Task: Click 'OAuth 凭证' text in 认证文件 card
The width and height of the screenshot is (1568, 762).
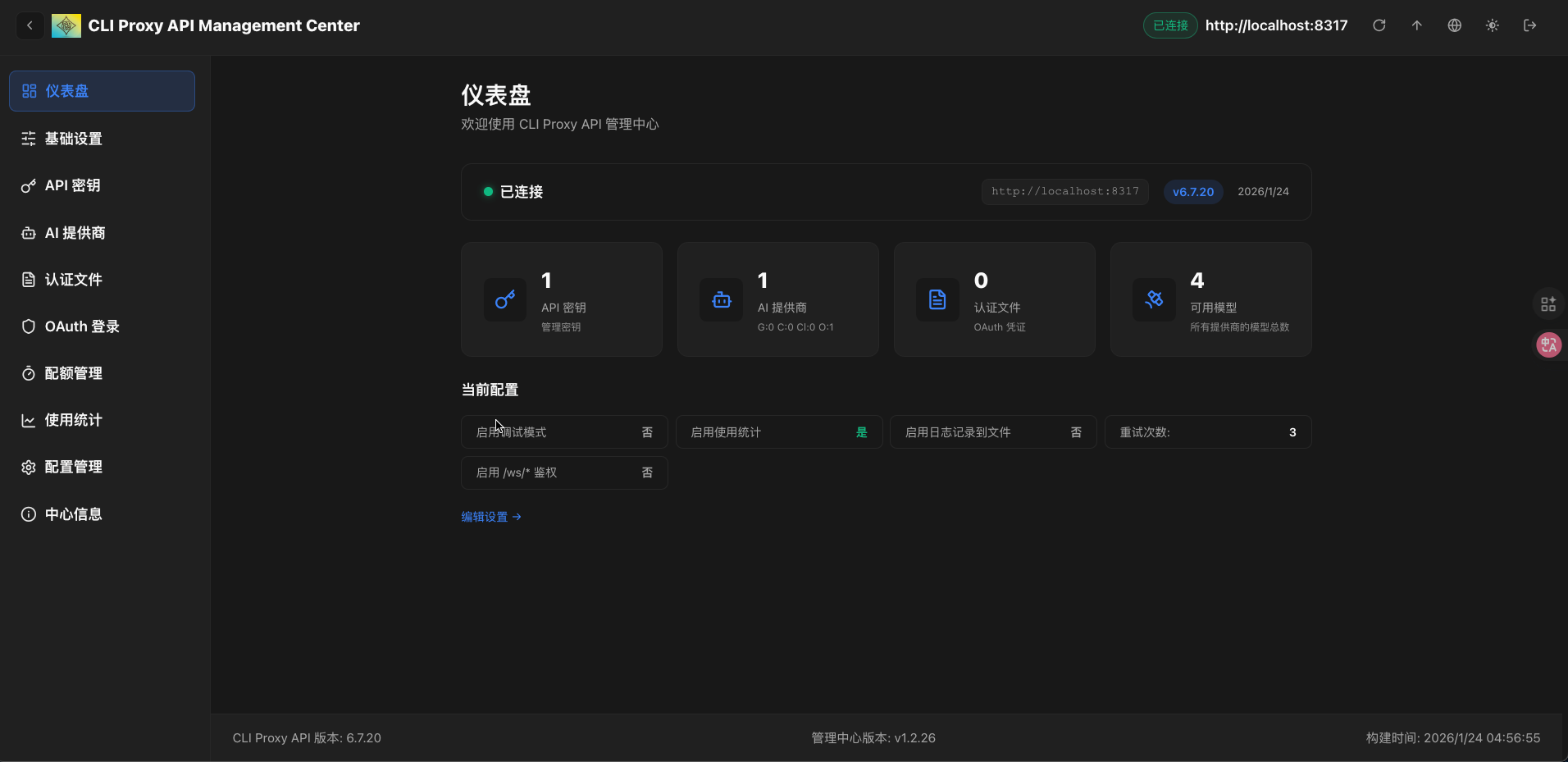Action: tap(1000, 327)
